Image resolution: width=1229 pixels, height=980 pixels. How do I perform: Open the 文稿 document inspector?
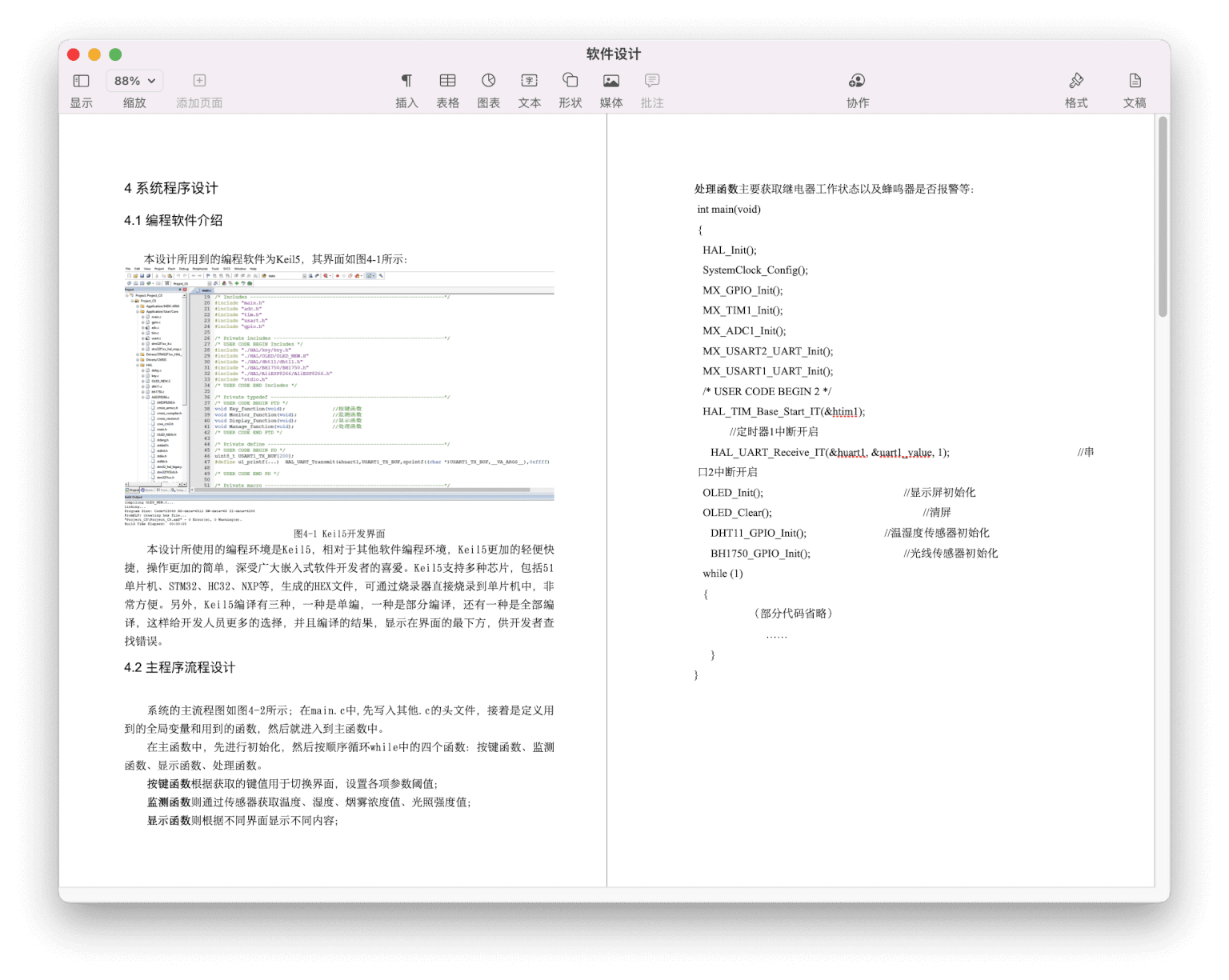(1135, 81)
